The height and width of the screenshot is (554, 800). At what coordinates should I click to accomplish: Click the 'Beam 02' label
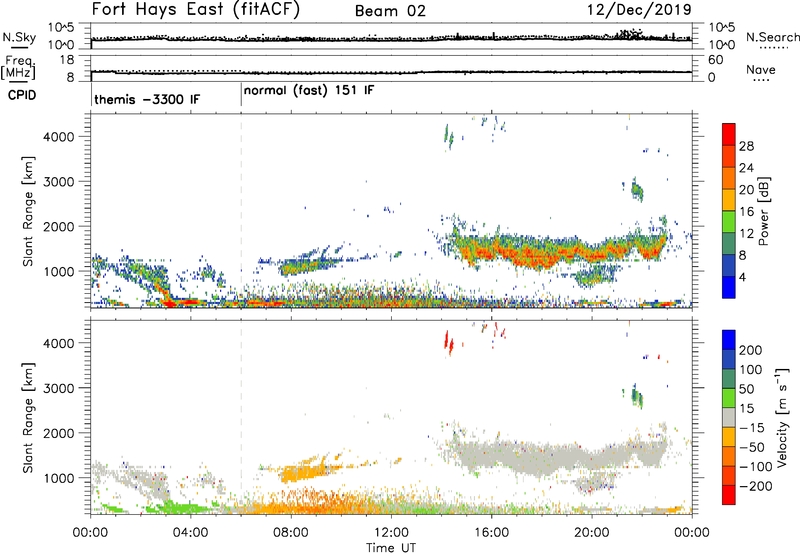pyautogui.click(x=390, y=11)
